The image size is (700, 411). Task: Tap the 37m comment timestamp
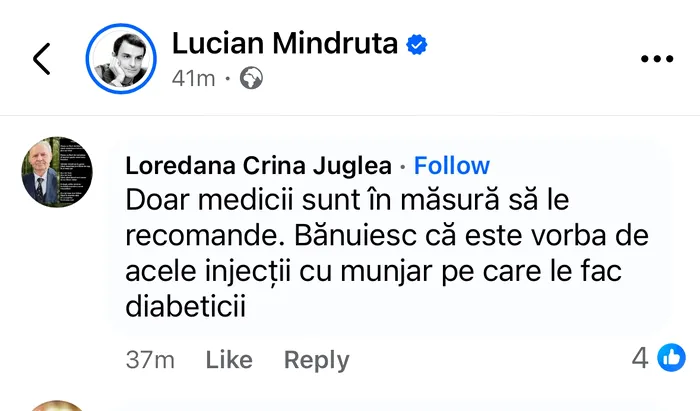pos(151,360)
